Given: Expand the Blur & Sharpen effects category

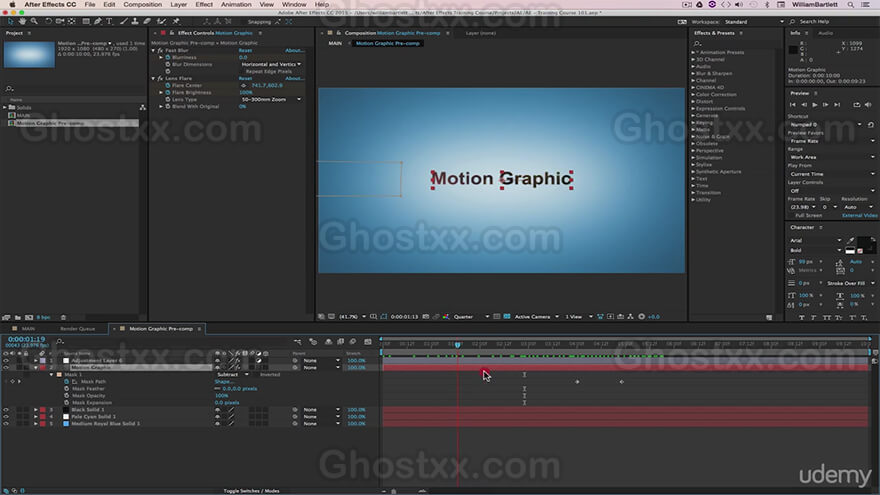Looking at the screenshot, I should click(x=693, y=74).
